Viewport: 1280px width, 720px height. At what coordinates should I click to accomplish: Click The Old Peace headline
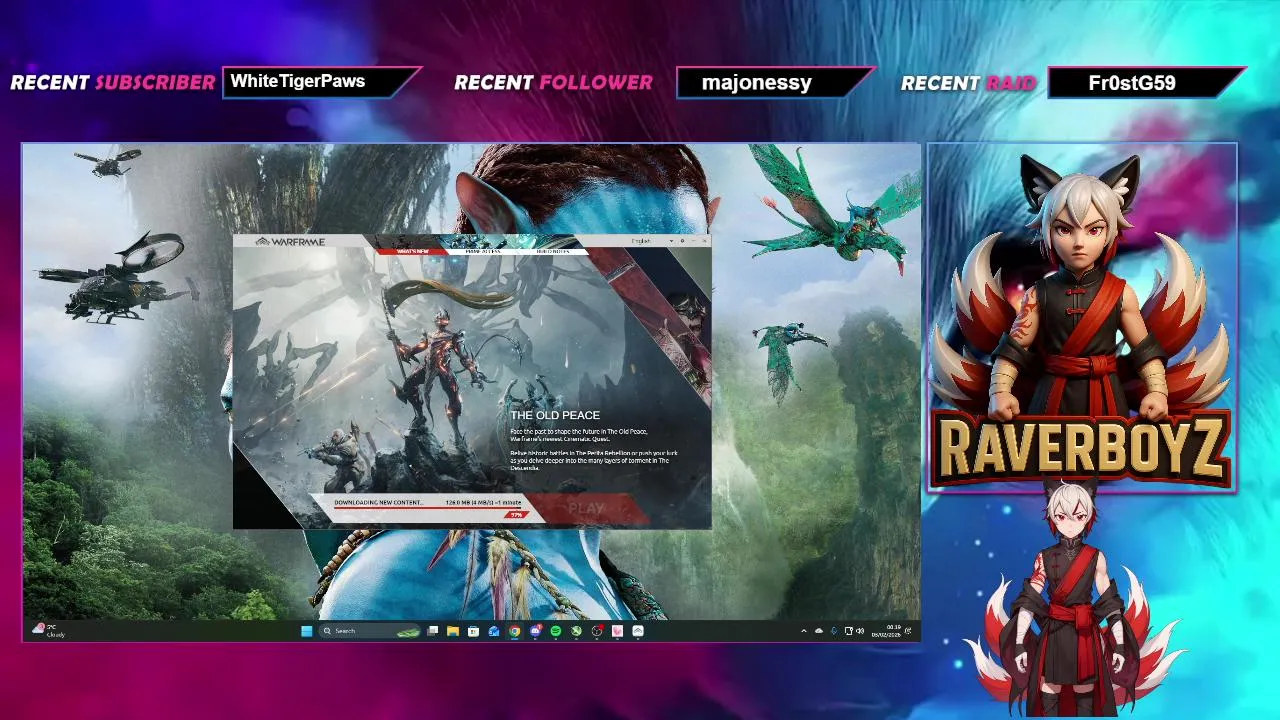click(555, 415)
